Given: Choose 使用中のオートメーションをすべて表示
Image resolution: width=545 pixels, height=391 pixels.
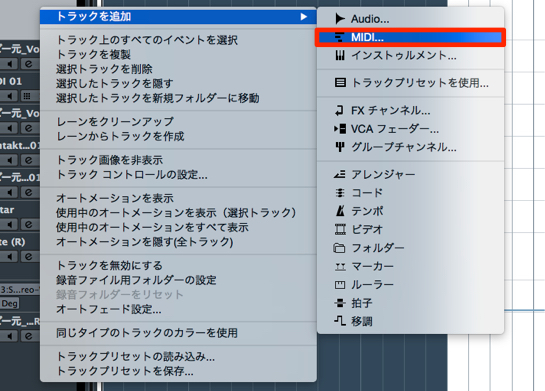Looking at the screenshot, I should [x=178, y=227].
